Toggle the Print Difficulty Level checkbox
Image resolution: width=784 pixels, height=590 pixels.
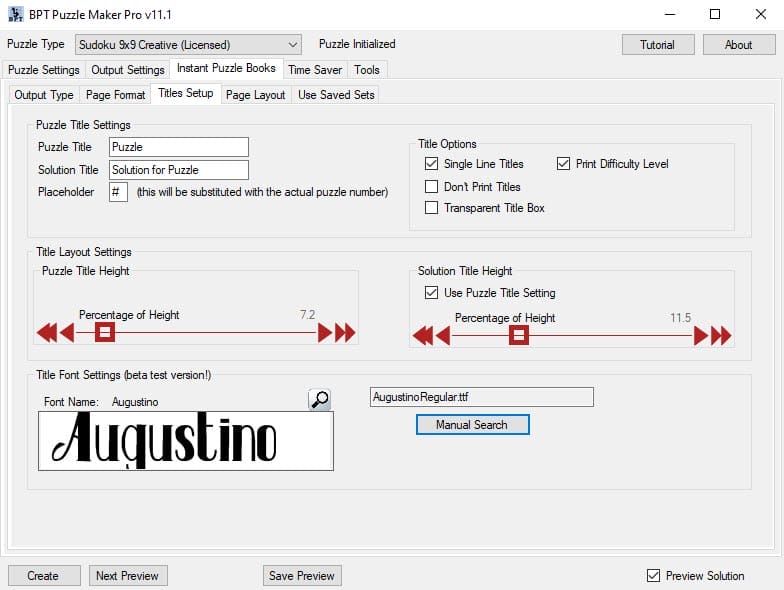coord(563,164)
